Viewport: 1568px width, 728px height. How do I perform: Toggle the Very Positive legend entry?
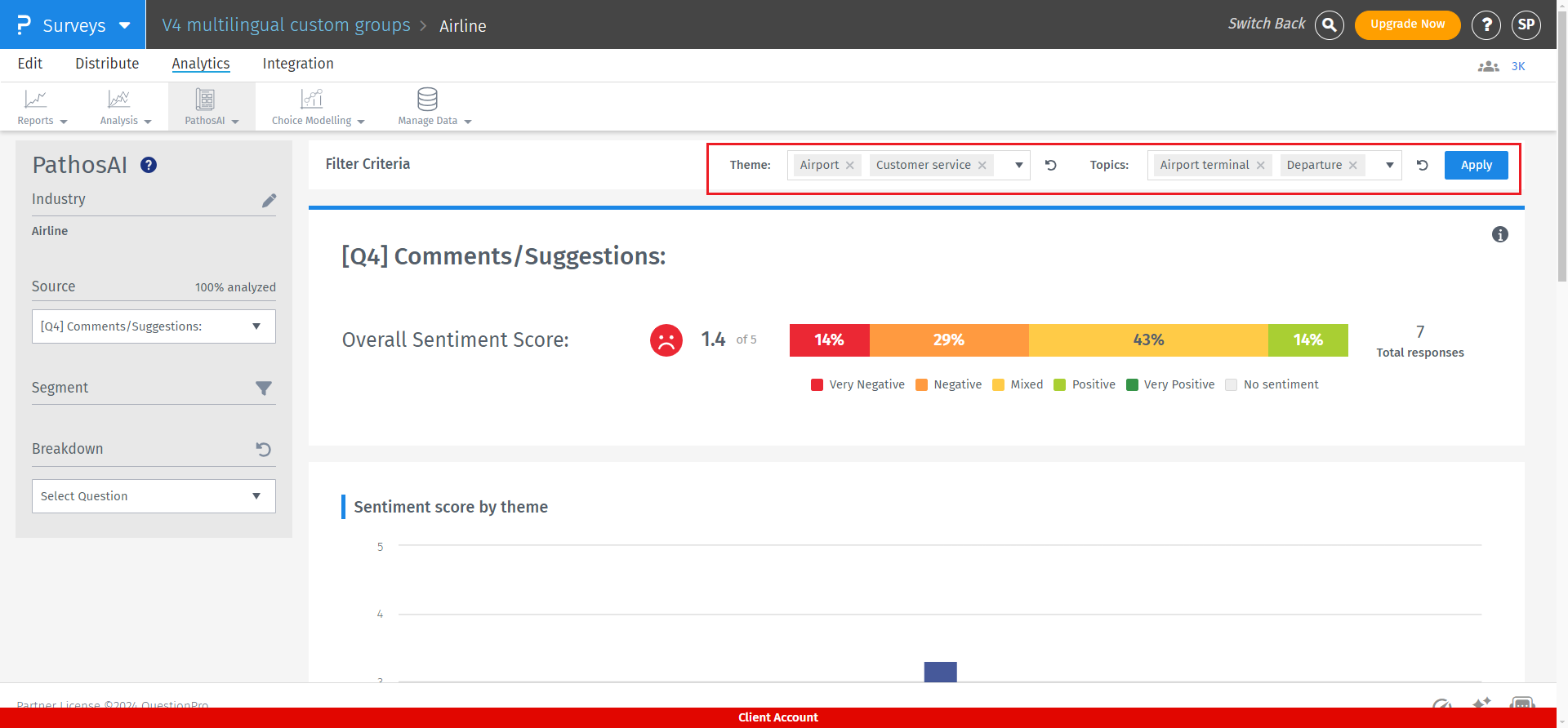pos(1170,384)
